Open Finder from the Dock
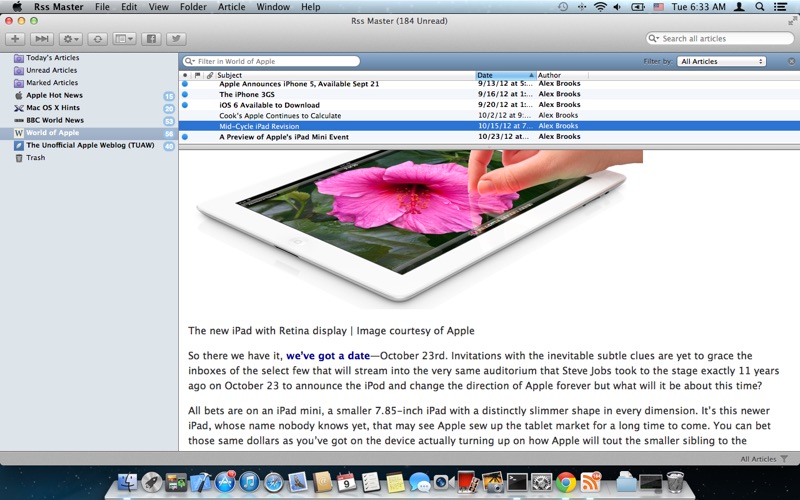The image size is (800, 500). pos(127,482)
